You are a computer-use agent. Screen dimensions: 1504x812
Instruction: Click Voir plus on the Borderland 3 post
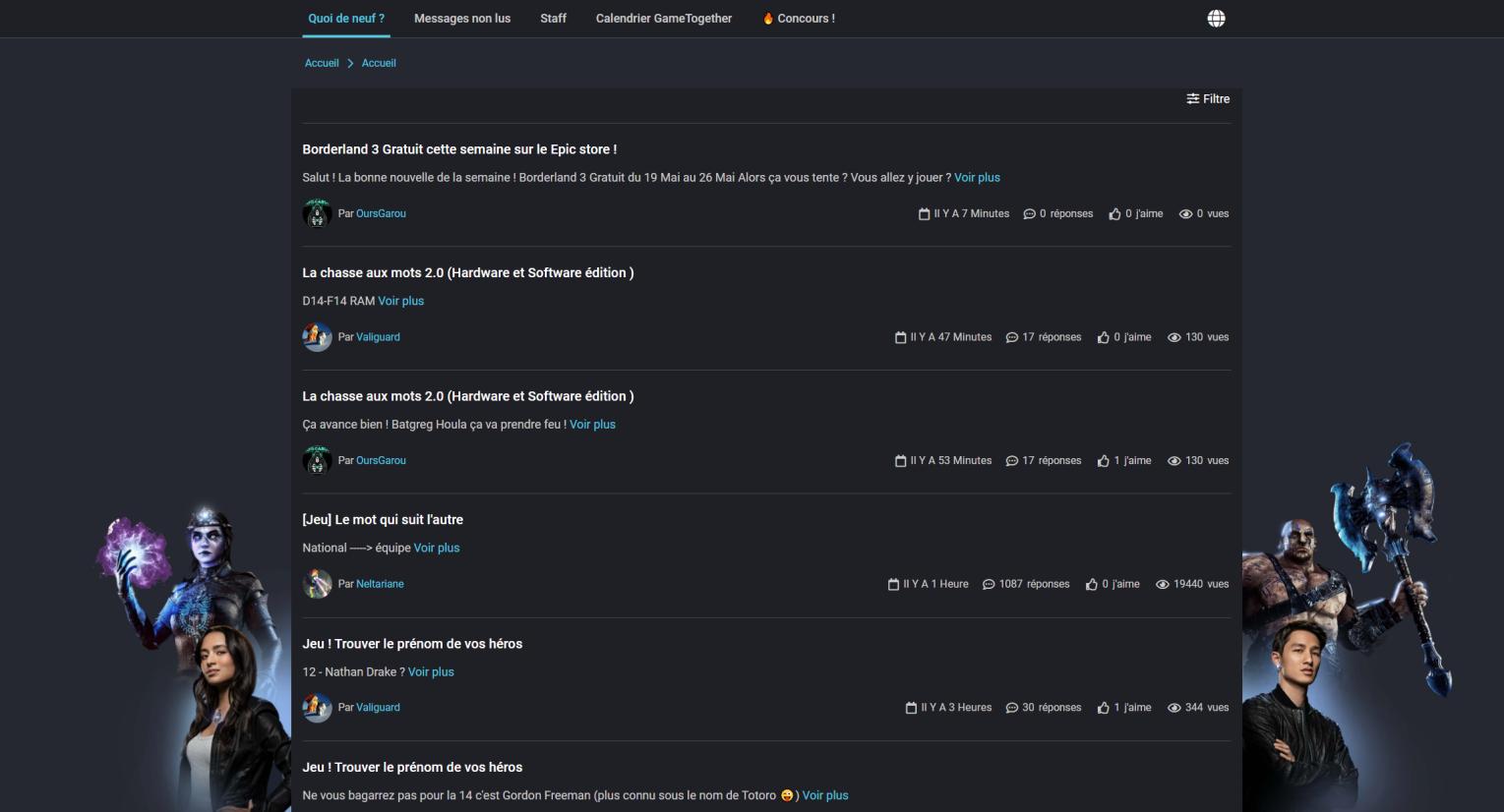977,177
